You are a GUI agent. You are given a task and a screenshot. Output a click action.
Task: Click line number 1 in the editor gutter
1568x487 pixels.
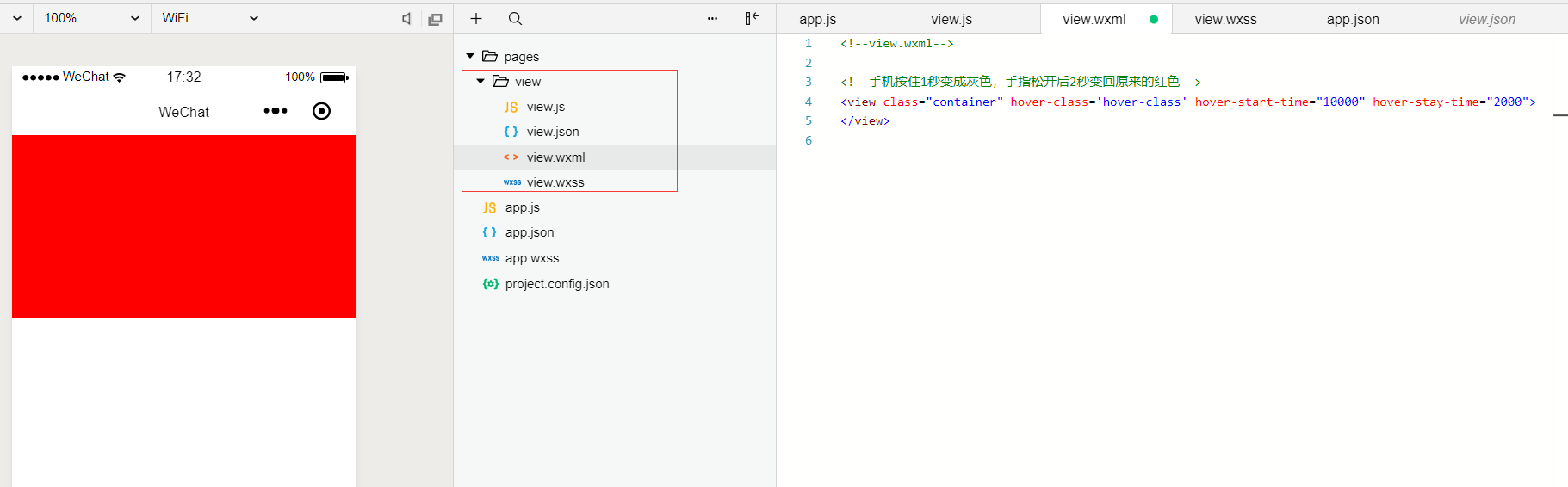(809, 43)
